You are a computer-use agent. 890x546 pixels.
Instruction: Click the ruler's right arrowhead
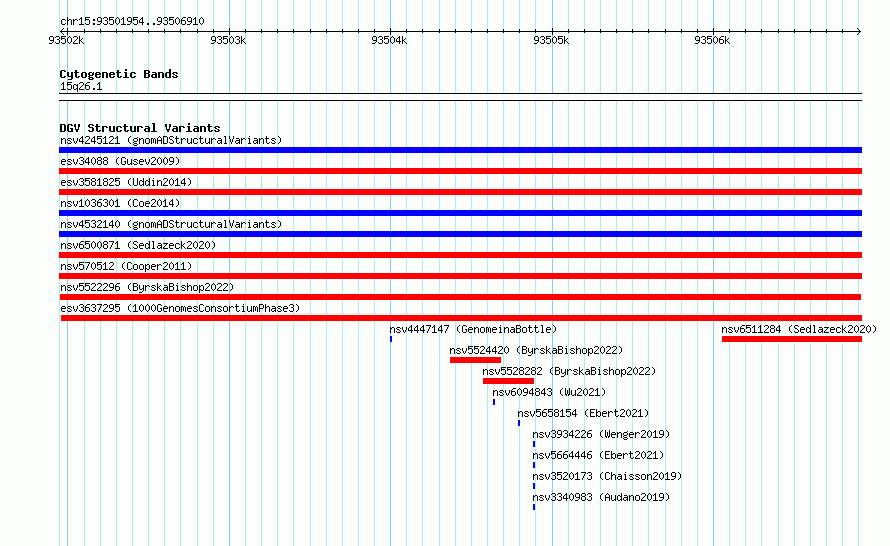pos(859,31)
